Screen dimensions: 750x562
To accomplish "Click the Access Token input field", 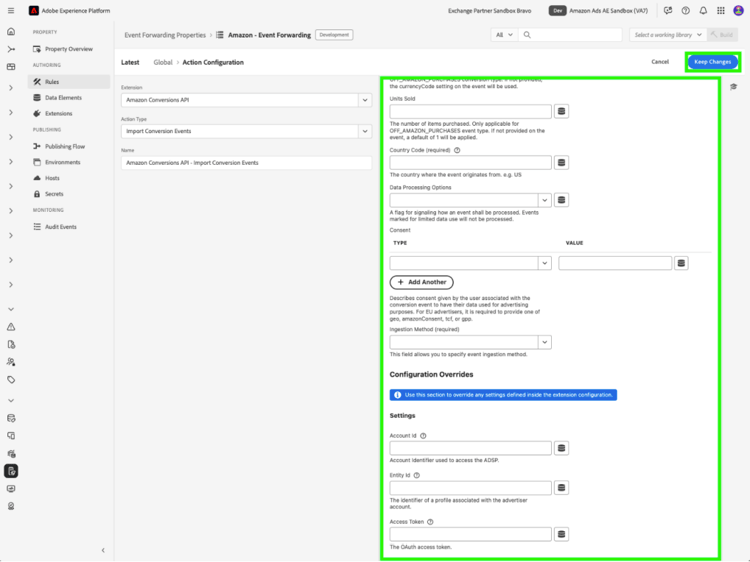I will [x=471, y=534].
